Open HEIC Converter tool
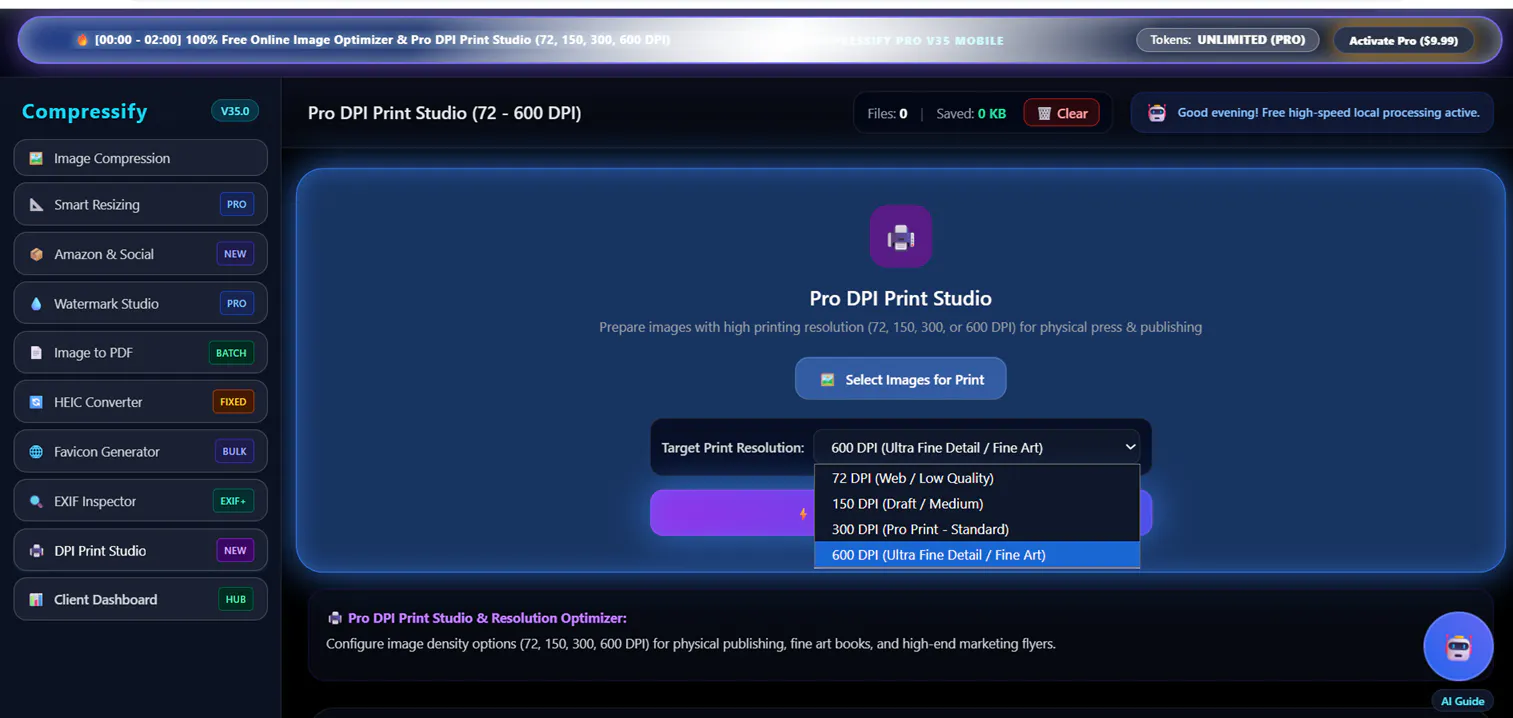 pyautogui.click(x=141, y=402)
